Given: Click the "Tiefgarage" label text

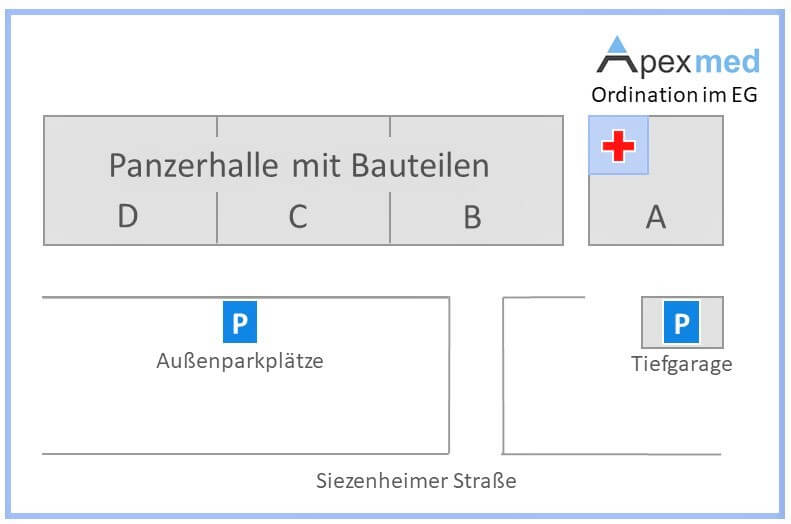Looking at the screenshot, I should (x=682, y=364).
